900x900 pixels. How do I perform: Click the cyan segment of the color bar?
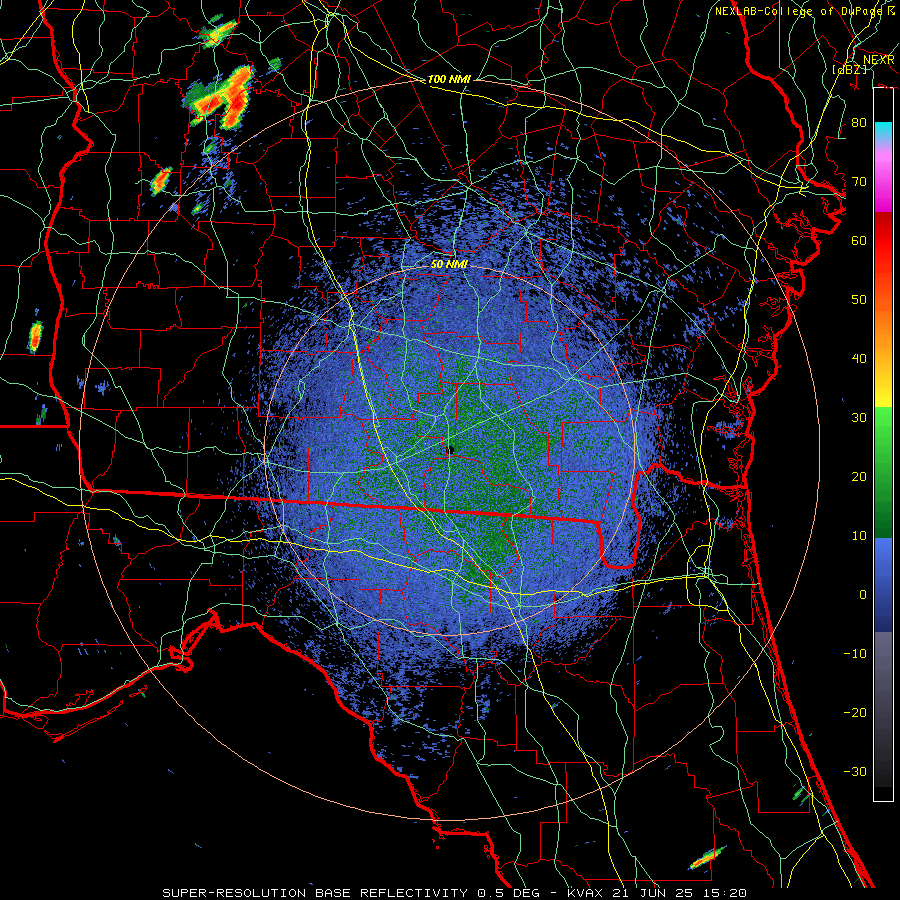pos(883,131)
